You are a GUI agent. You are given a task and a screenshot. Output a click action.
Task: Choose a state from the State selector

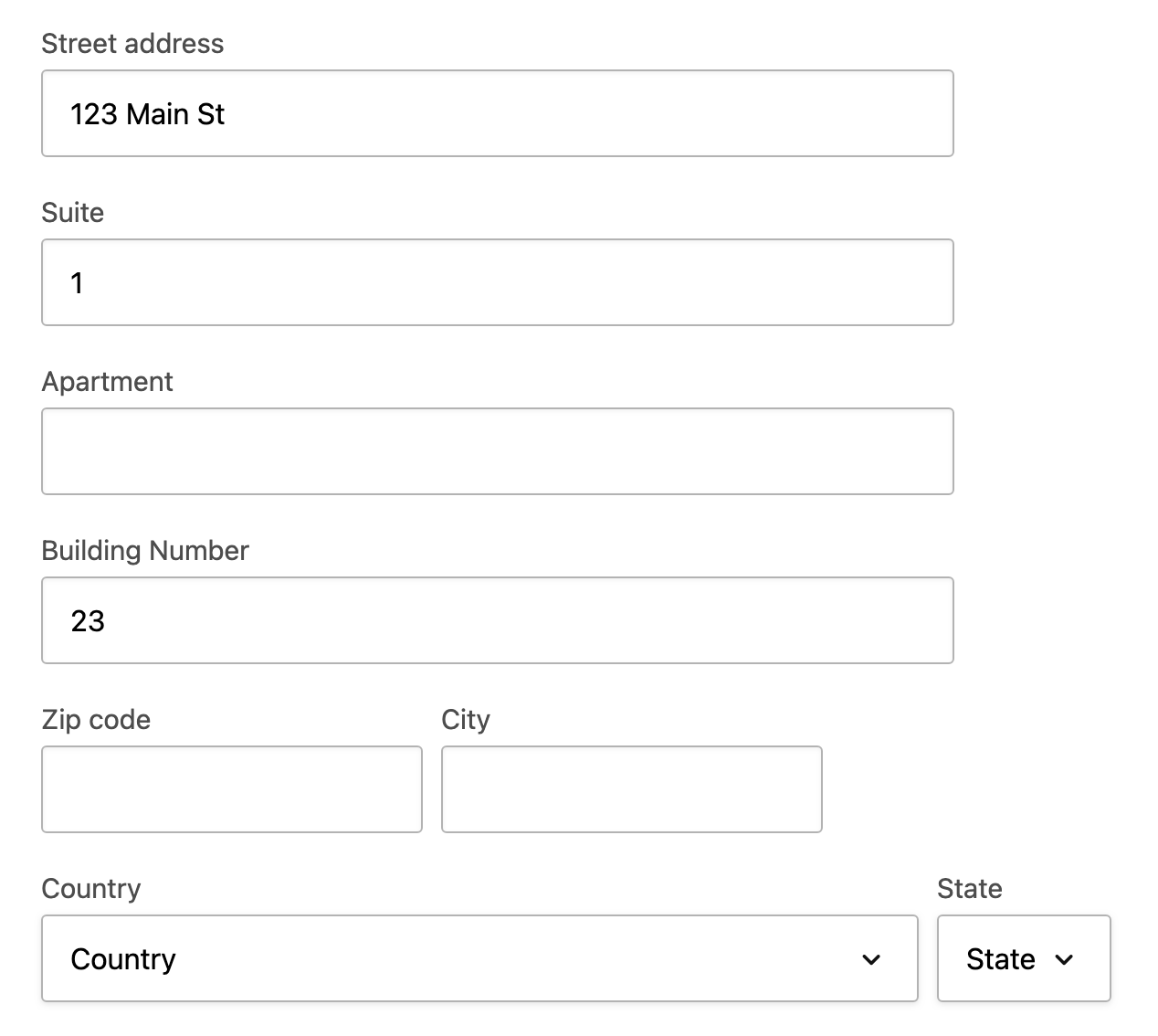[x=1023, y=958]
